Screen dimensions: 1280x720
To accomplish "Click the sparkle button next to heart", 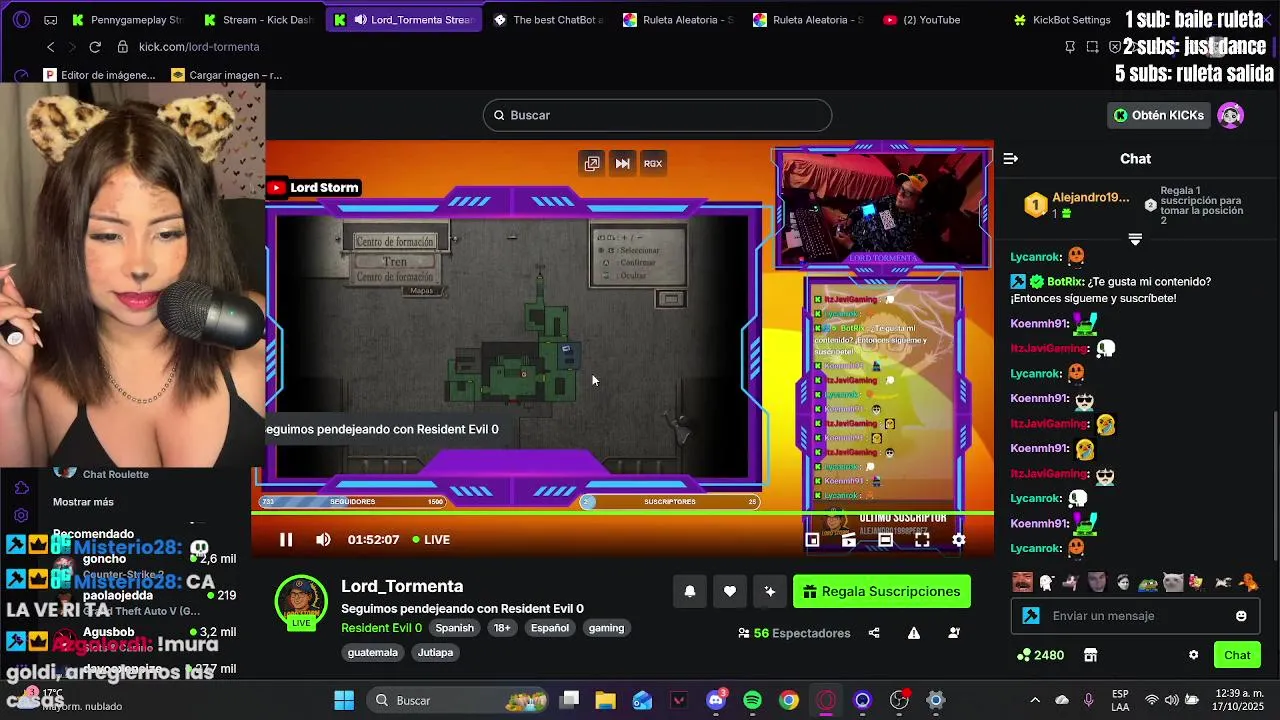I will (770, 591).
